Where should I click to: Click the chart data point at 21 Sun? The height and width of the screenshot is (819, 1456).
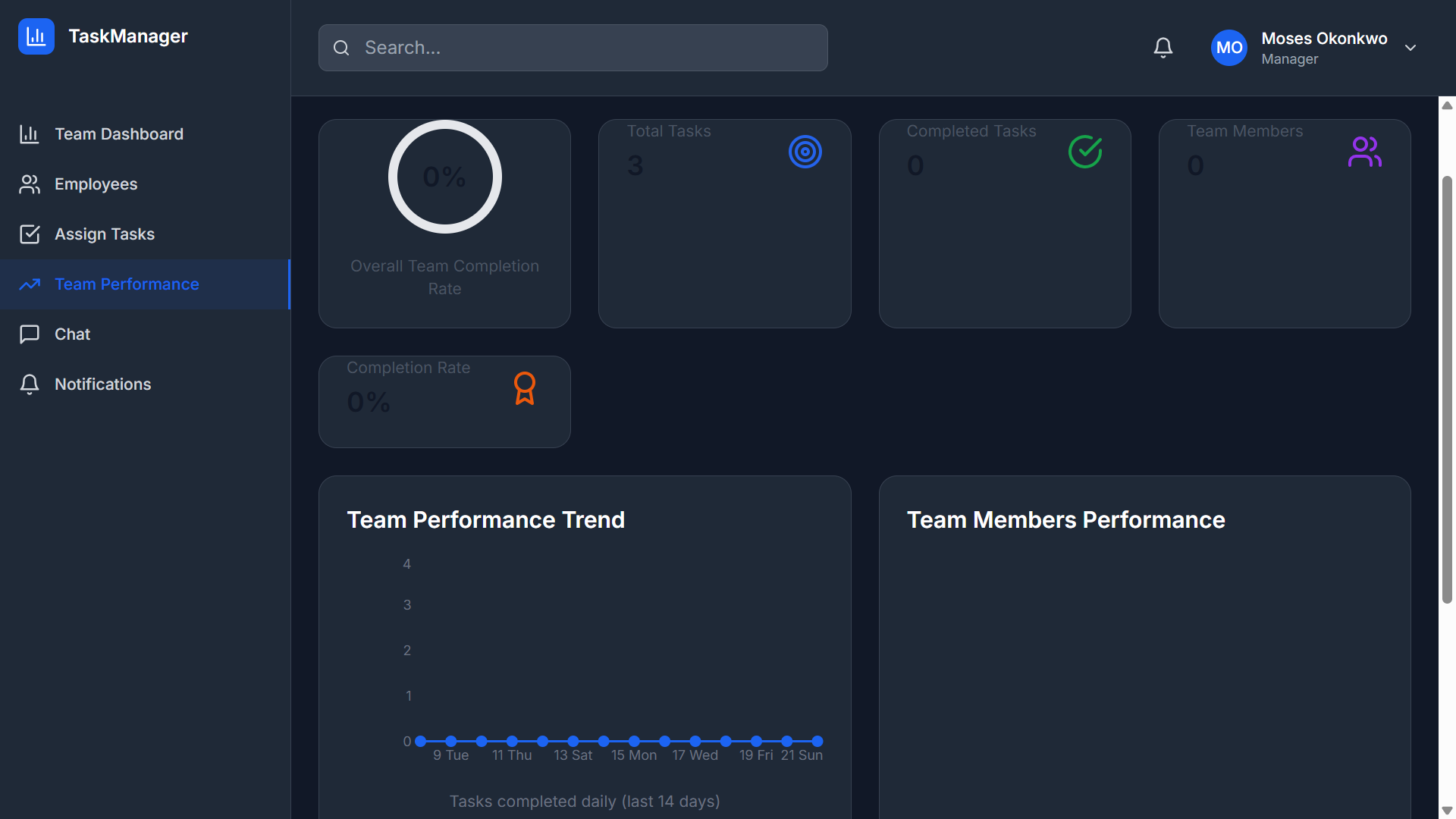[x=817, y=741]
